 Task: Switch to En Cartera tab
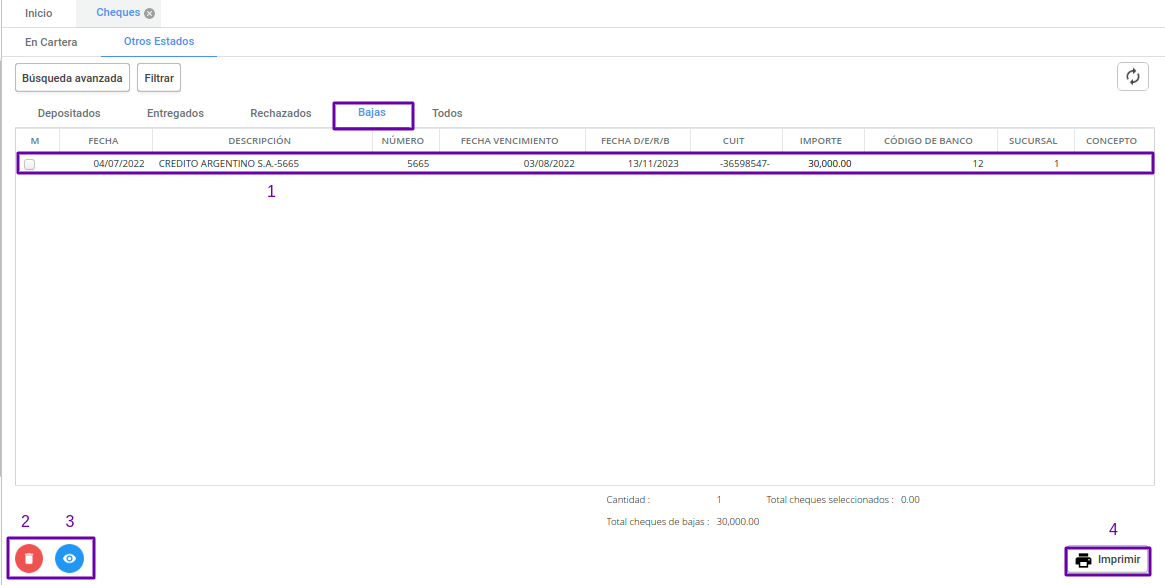[51, 42]
